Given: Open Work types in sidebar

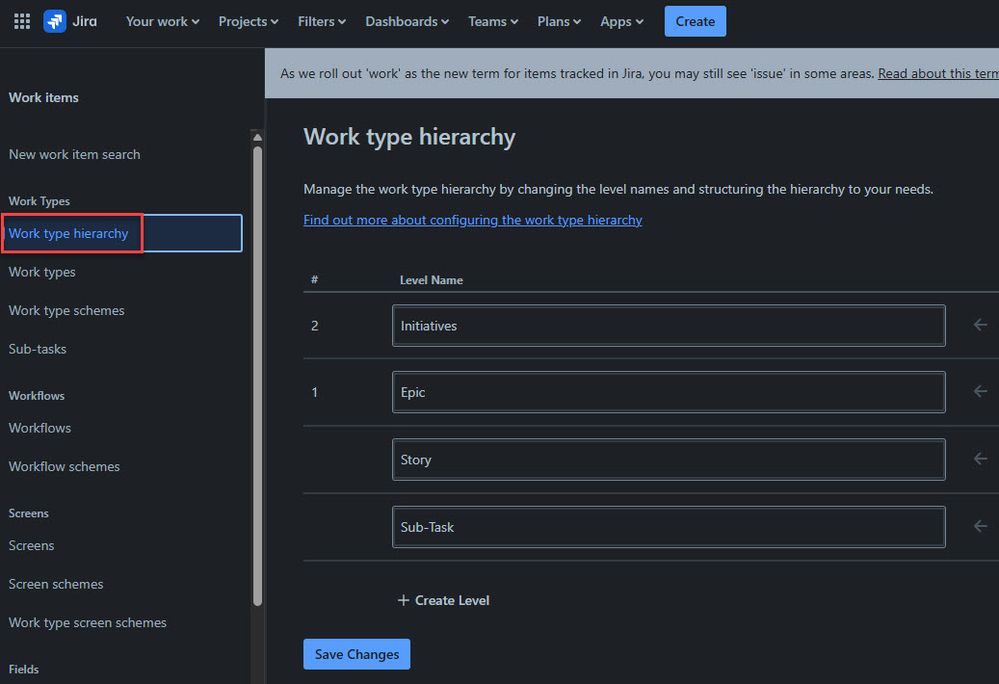Looking at the screenshot, I should click(42, 272).
